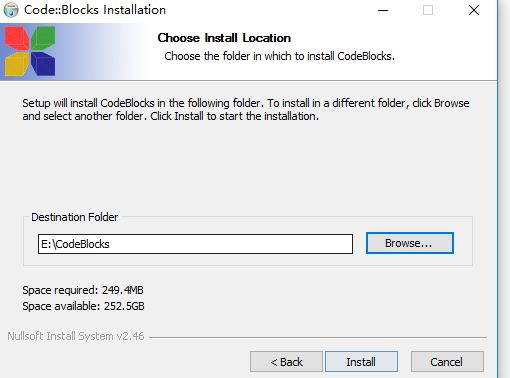
Task: Minimize the Code::Blocks Installation window
Action: click(x=383, y=10)
